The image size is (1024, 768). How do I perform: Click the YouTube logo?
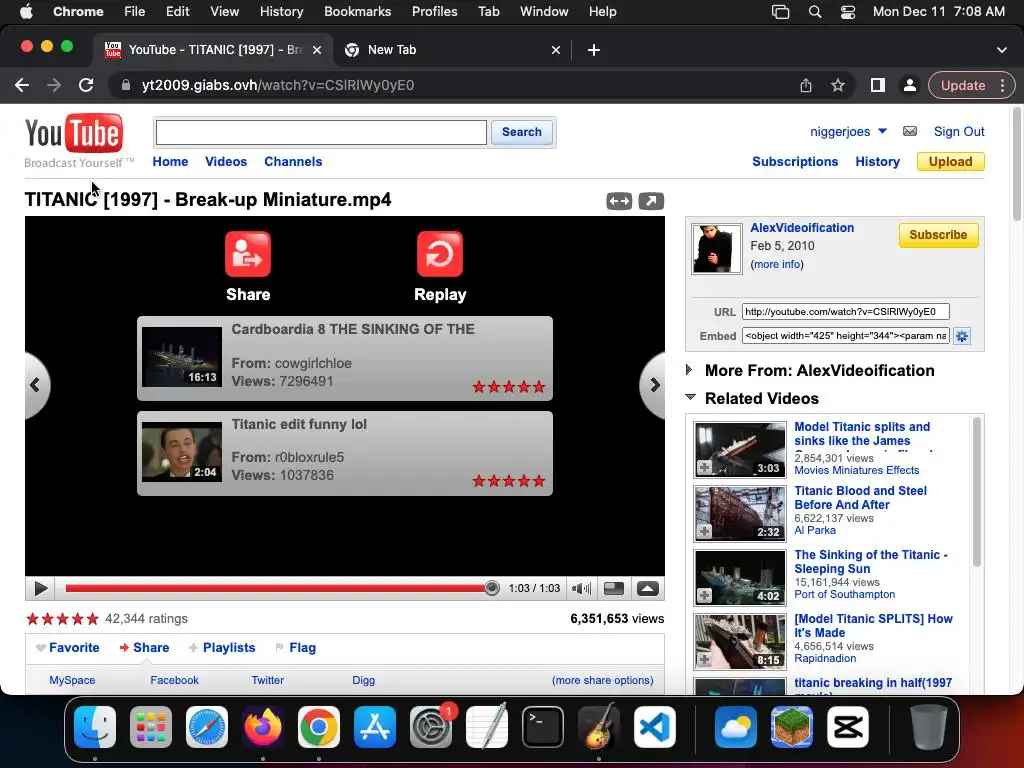[74, 133]
